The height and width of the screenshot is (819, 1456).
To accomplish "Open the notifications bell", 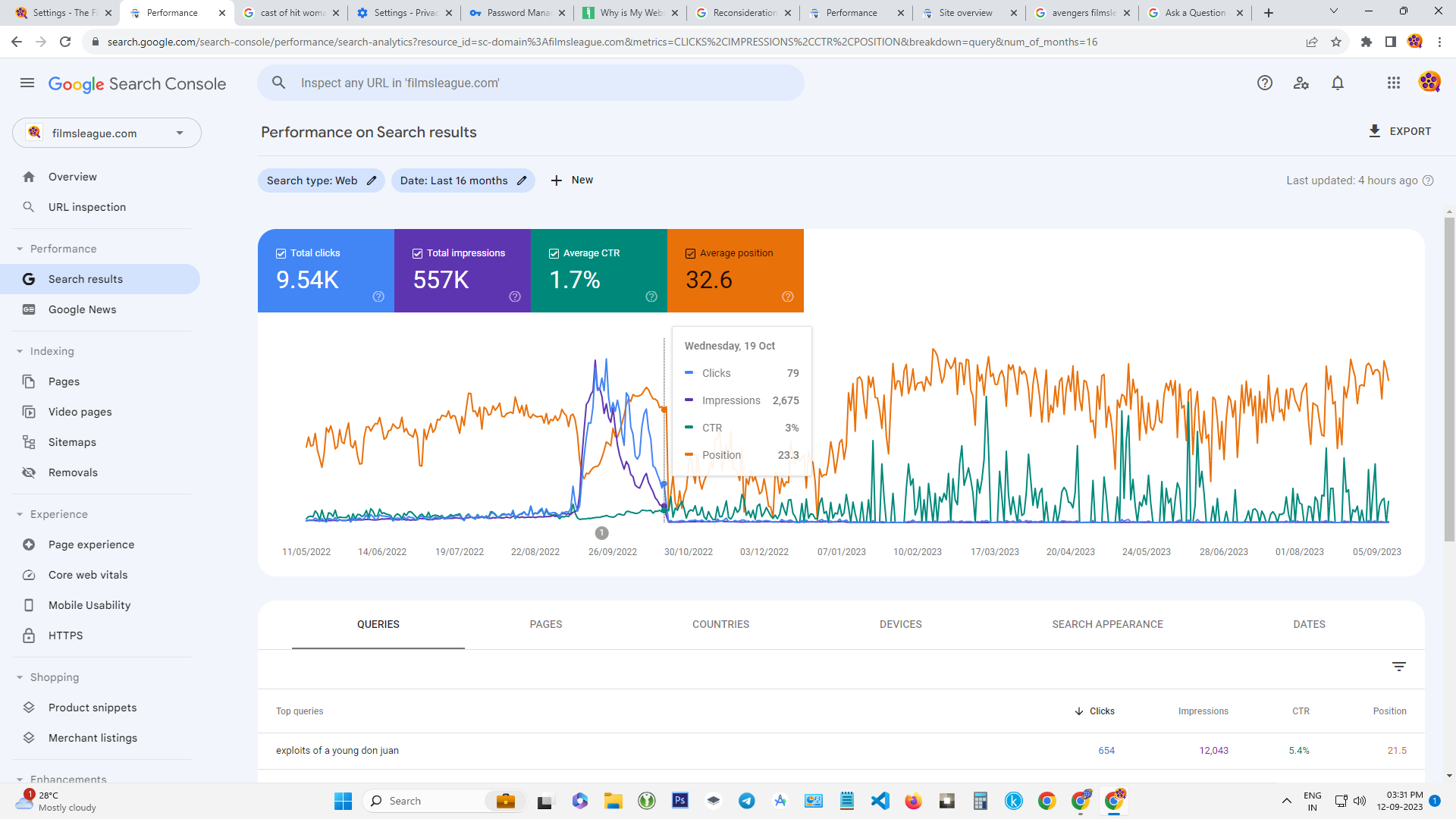I will [x=1338, y=83].
